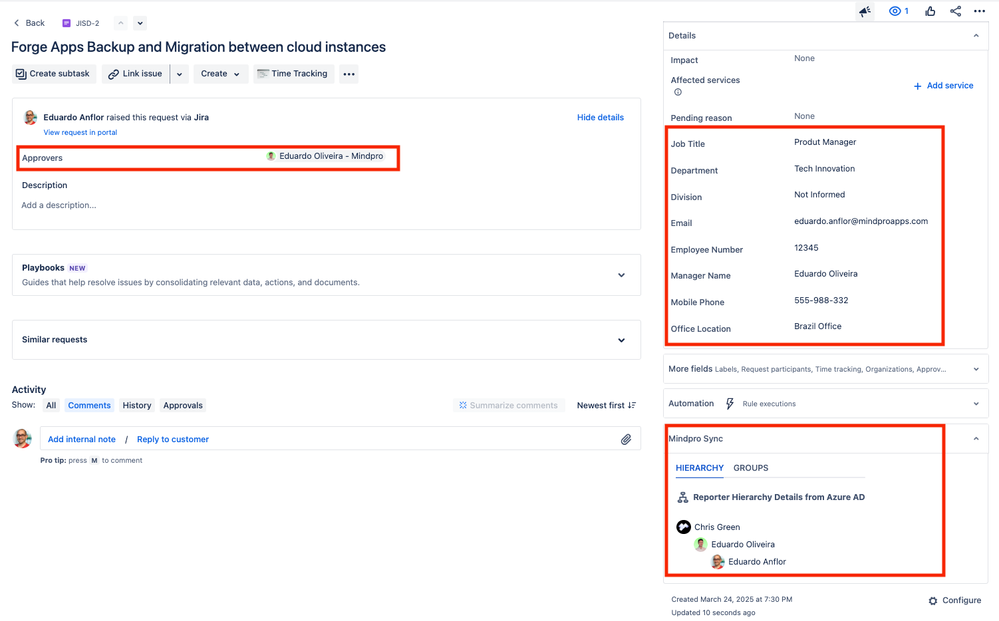Collapse the Details panel
The width and height of the screenshot is (999, 621).
976,36
